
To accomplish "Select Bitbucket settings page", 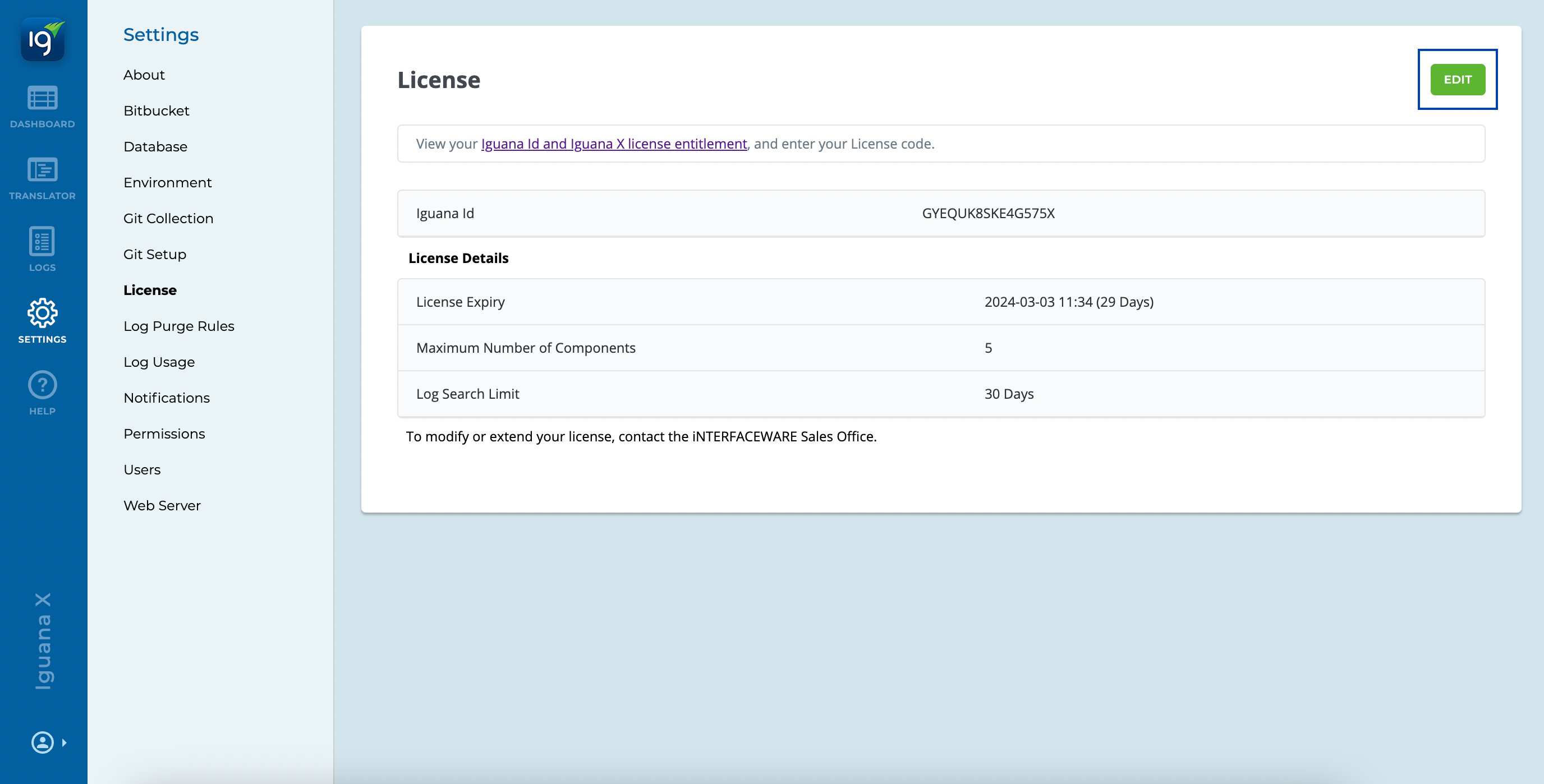I will [x=156, y=111].
